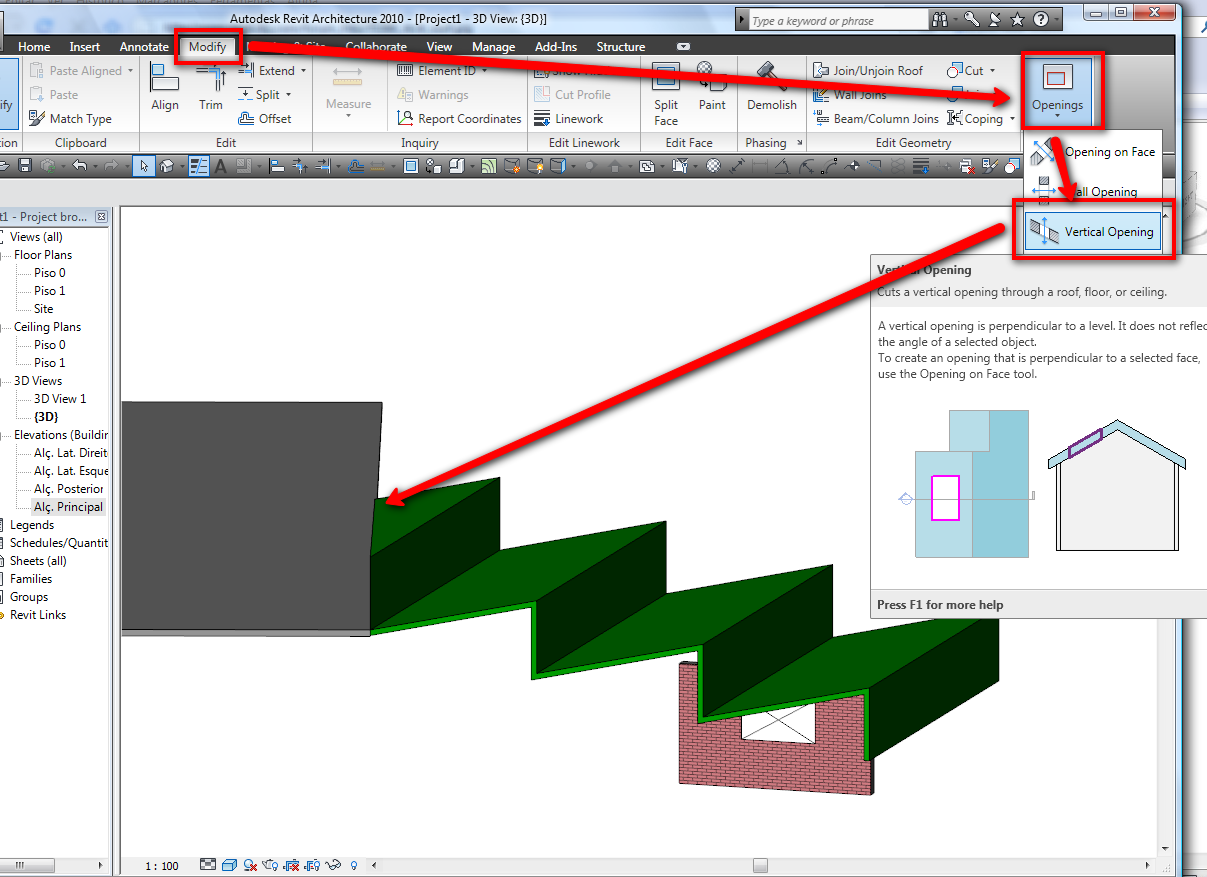Open the Modify ribbon tab

pyautogui.click(x=208, y=47)
